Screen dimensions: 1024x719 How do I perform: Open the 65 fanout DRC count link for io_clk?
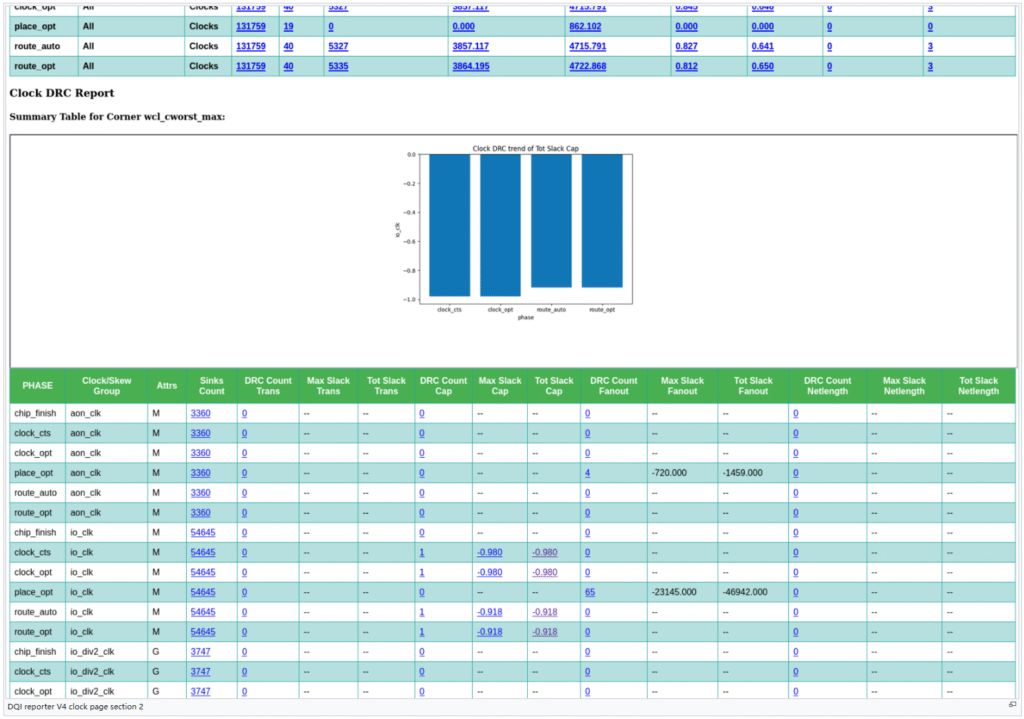click(590, 592)
